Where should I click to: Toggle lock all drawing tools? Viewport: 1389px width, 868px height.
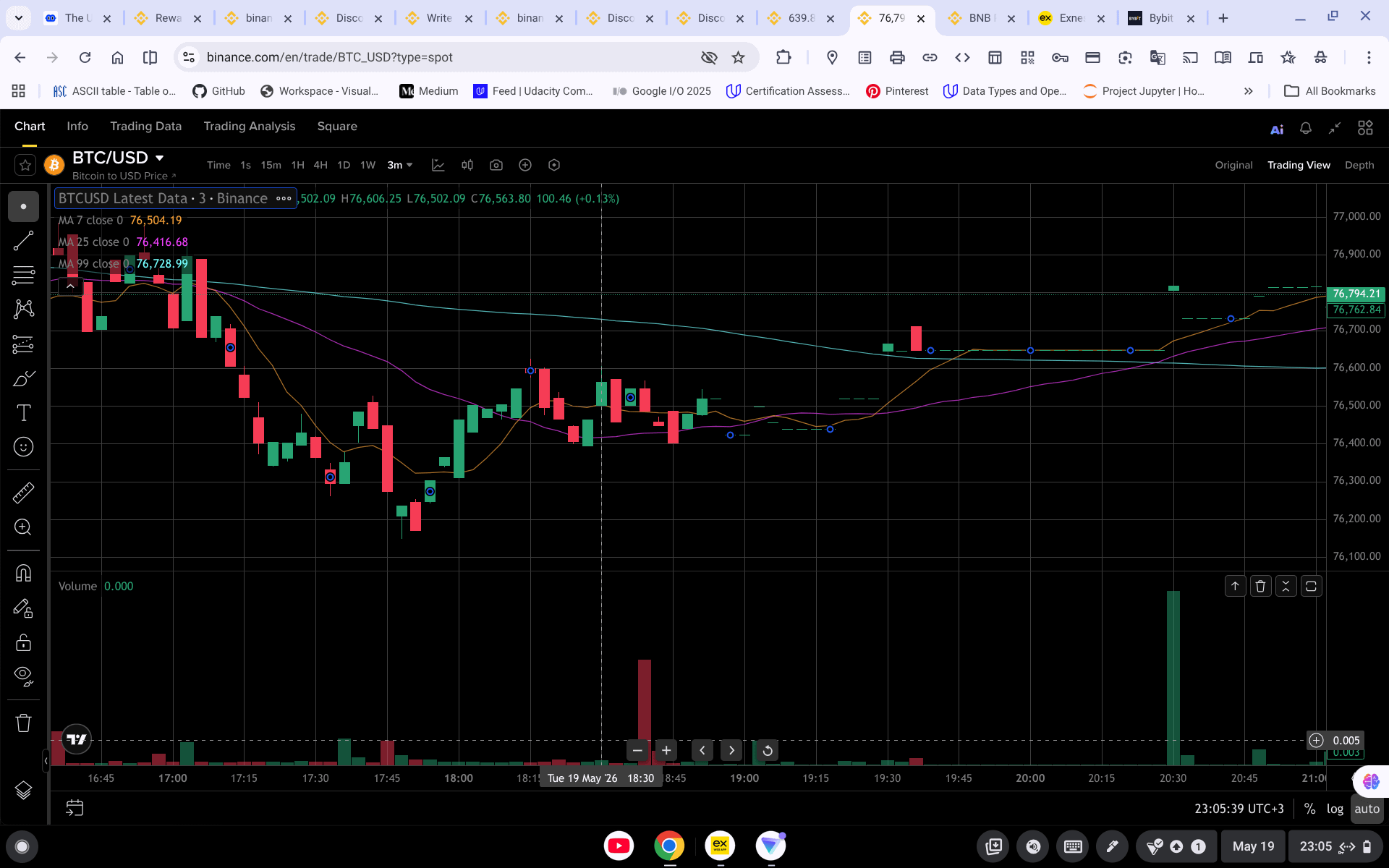point(23,642)
